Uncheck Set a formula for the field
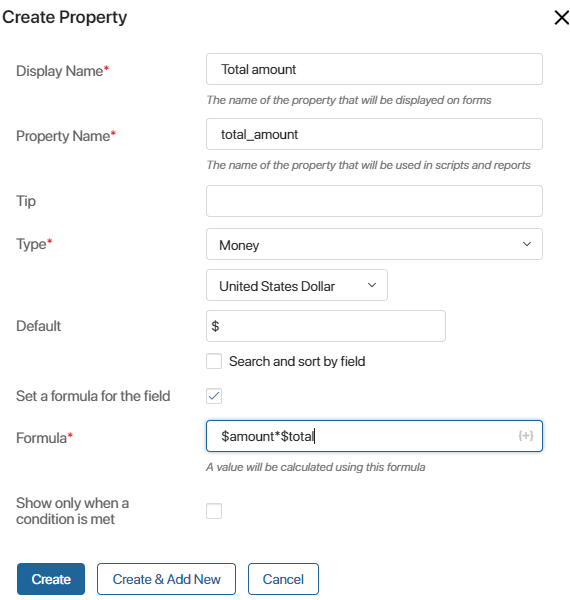 (214, 396)
